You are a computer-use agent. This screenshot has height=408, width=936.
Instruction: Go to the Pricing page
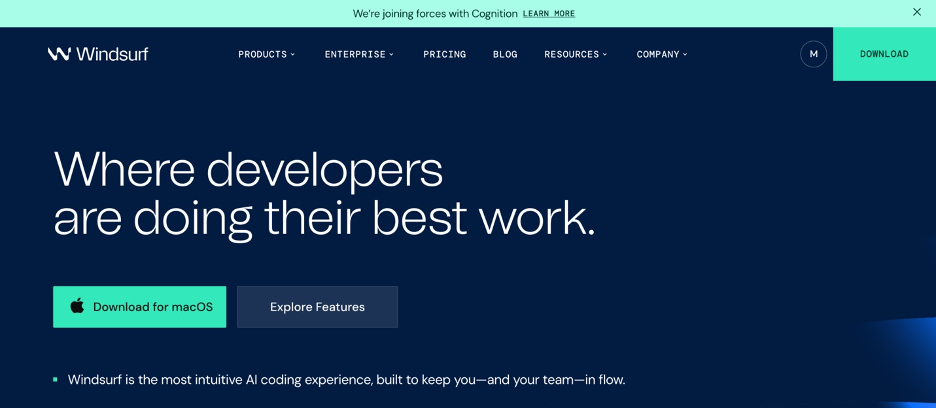(x=444, y=54)
